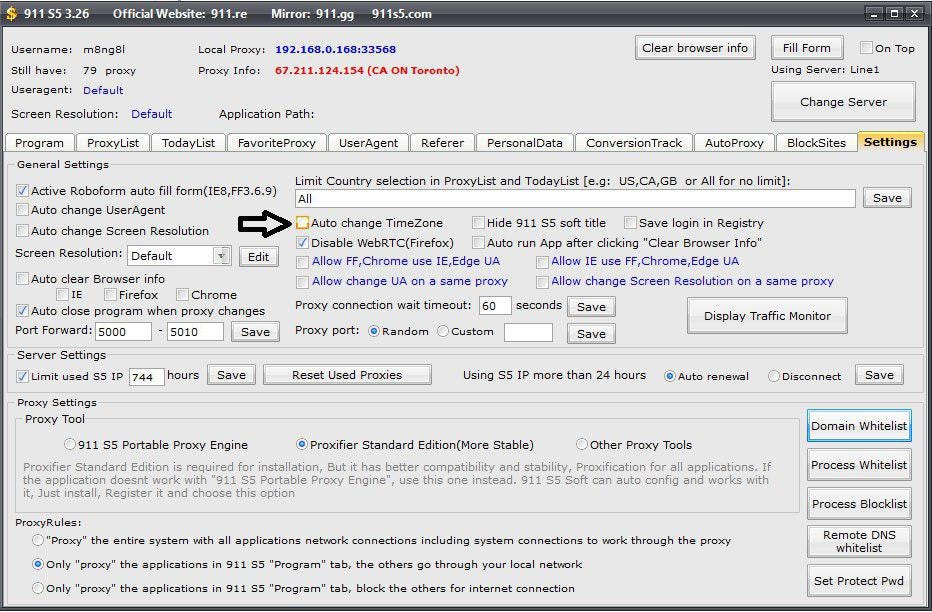Check Auto run App after clearing
932x612 pixels.
coord(478,242)
